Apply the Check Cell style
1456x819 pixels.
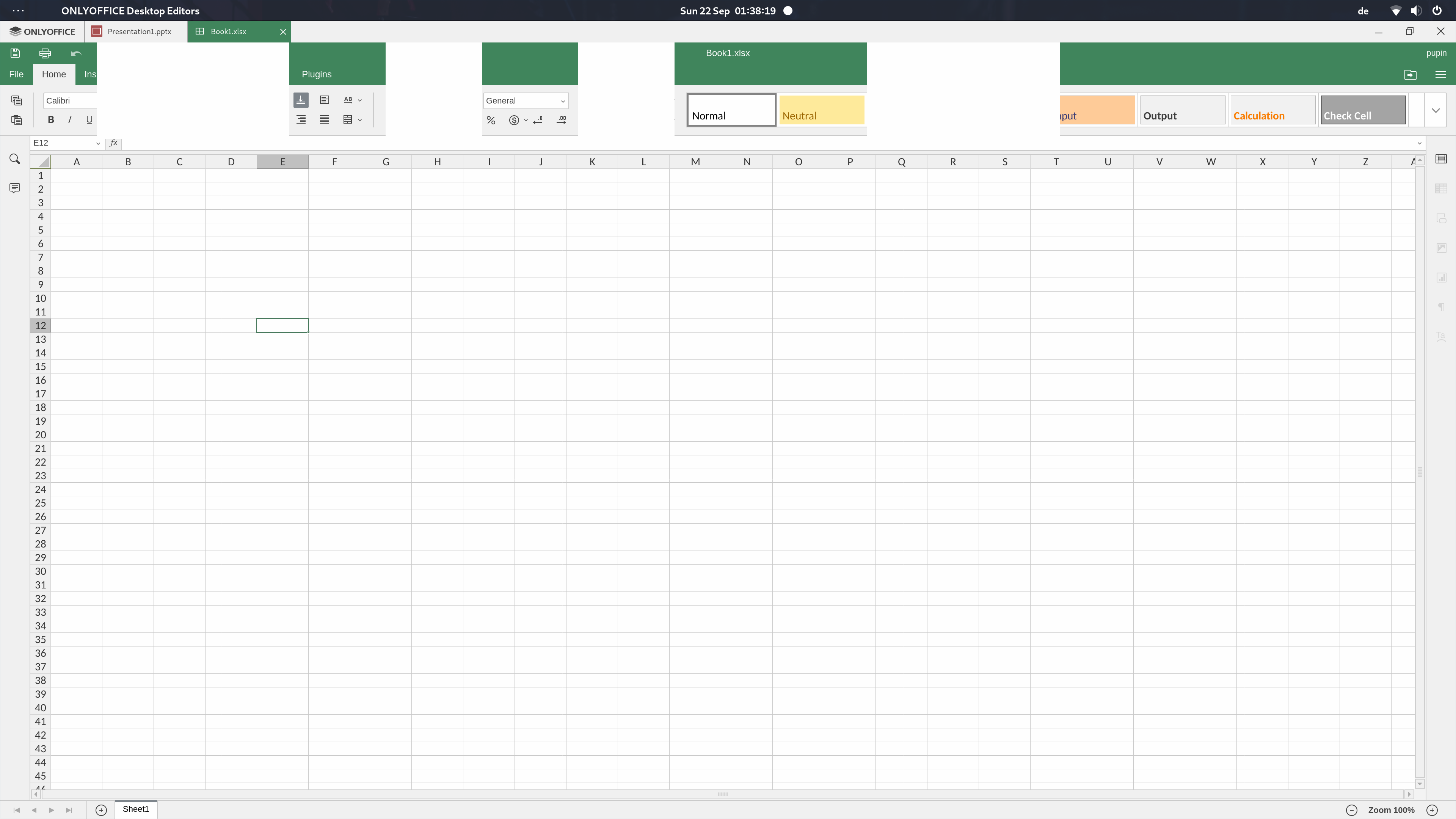1363,110
